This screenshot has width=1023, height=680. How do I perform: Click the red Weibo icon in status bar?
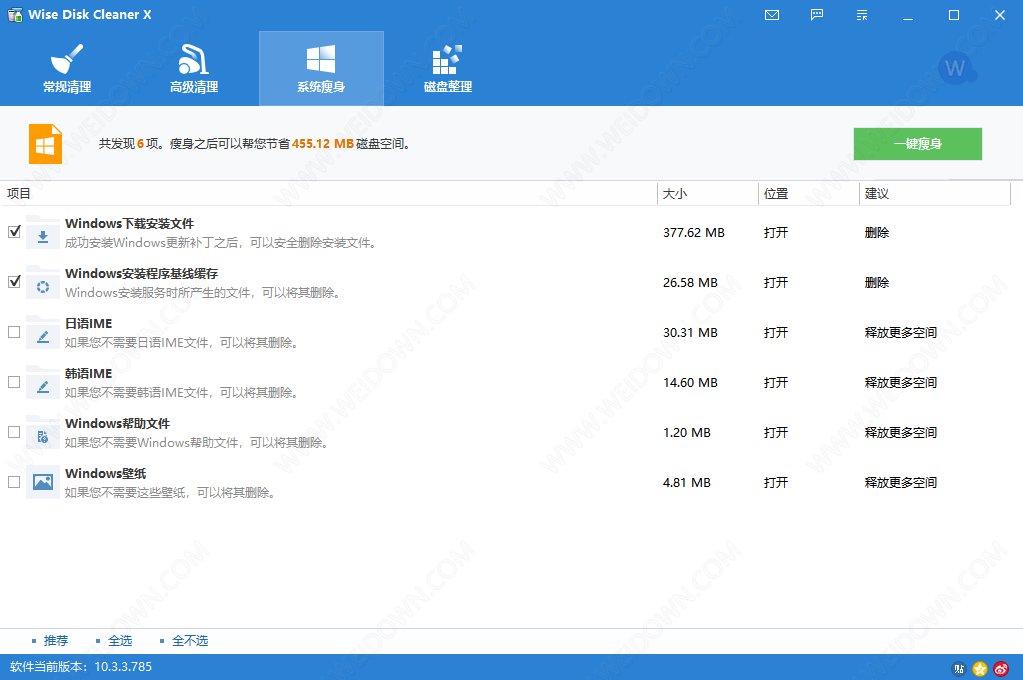[1001, 668]
